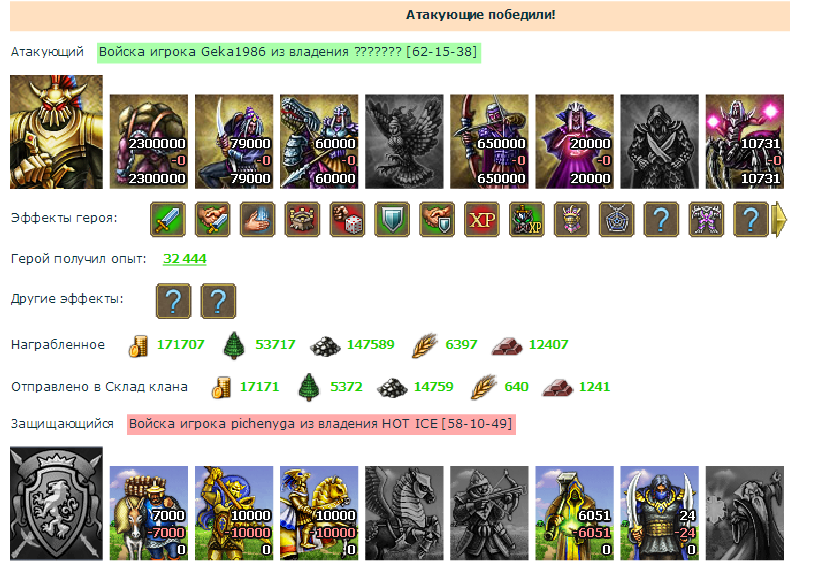Viewport: 826px width, 565px height.
Task: Select the archer unit tile with 650000
Action: click(x=489, y=142)
